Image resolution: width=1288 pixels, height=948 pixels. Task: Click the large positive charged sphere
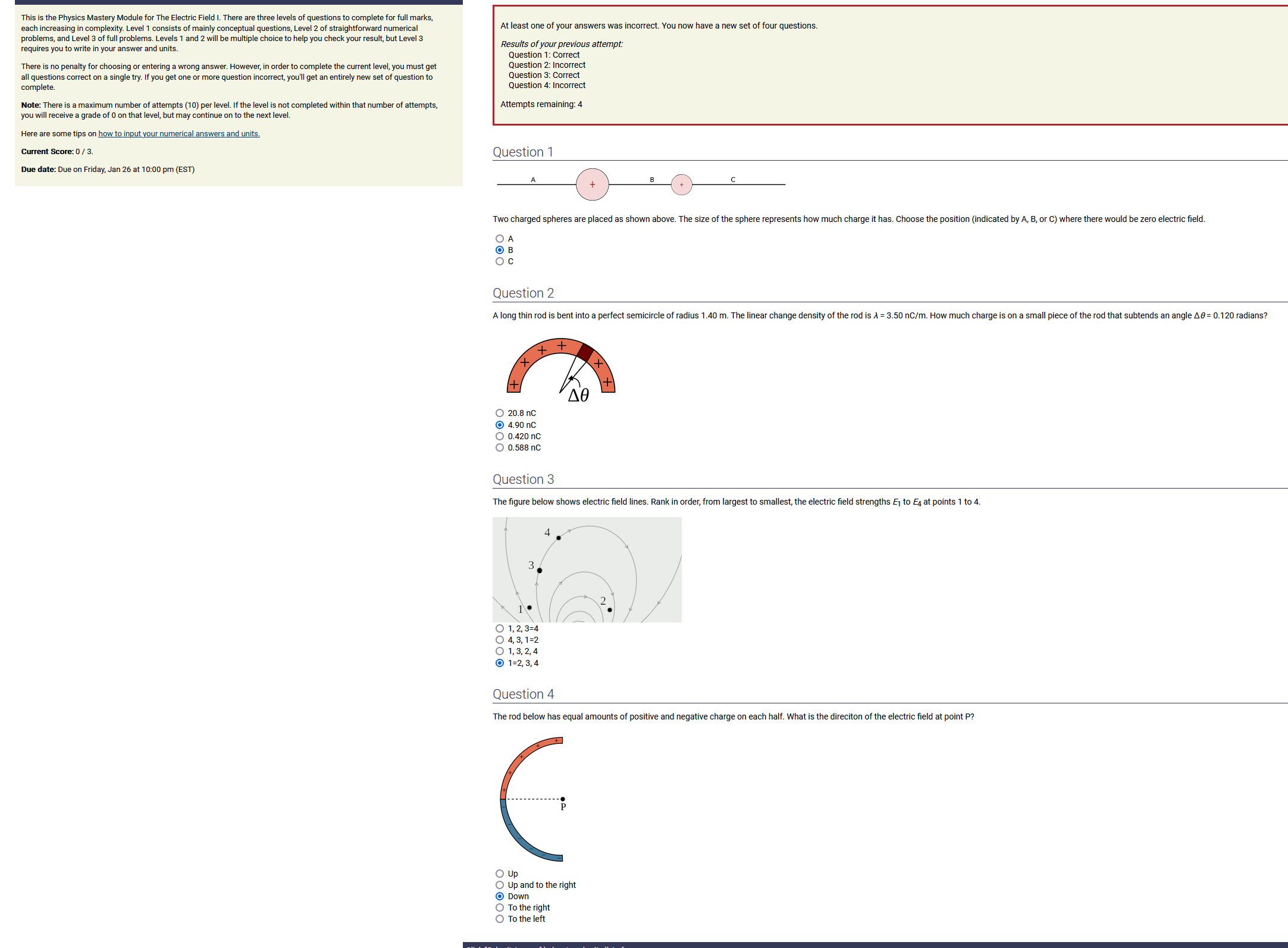pos(592,184)
